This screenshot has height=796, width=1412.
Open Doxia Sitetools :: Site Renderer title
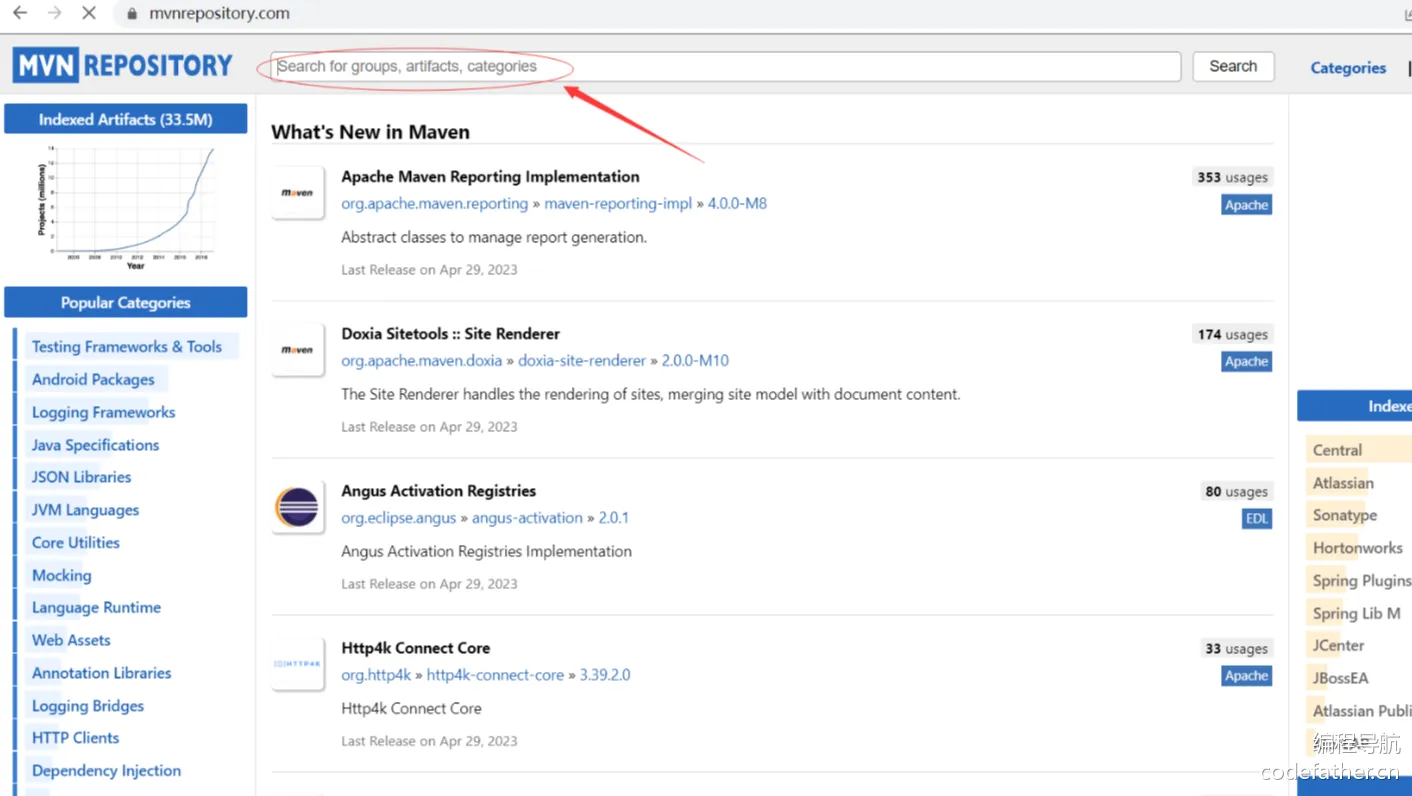click(450, 334)
